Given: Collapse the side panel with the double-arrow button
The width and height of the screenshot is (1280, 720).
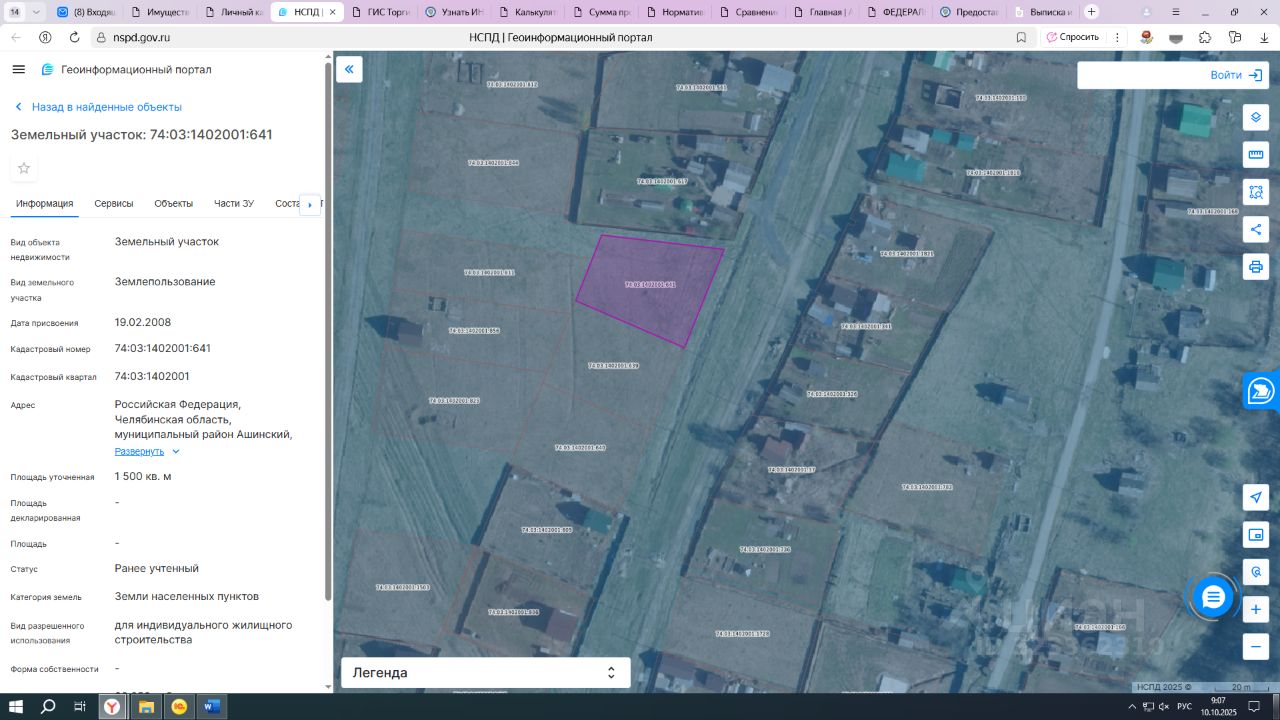Looking at the screenshot, I should 349,69.
